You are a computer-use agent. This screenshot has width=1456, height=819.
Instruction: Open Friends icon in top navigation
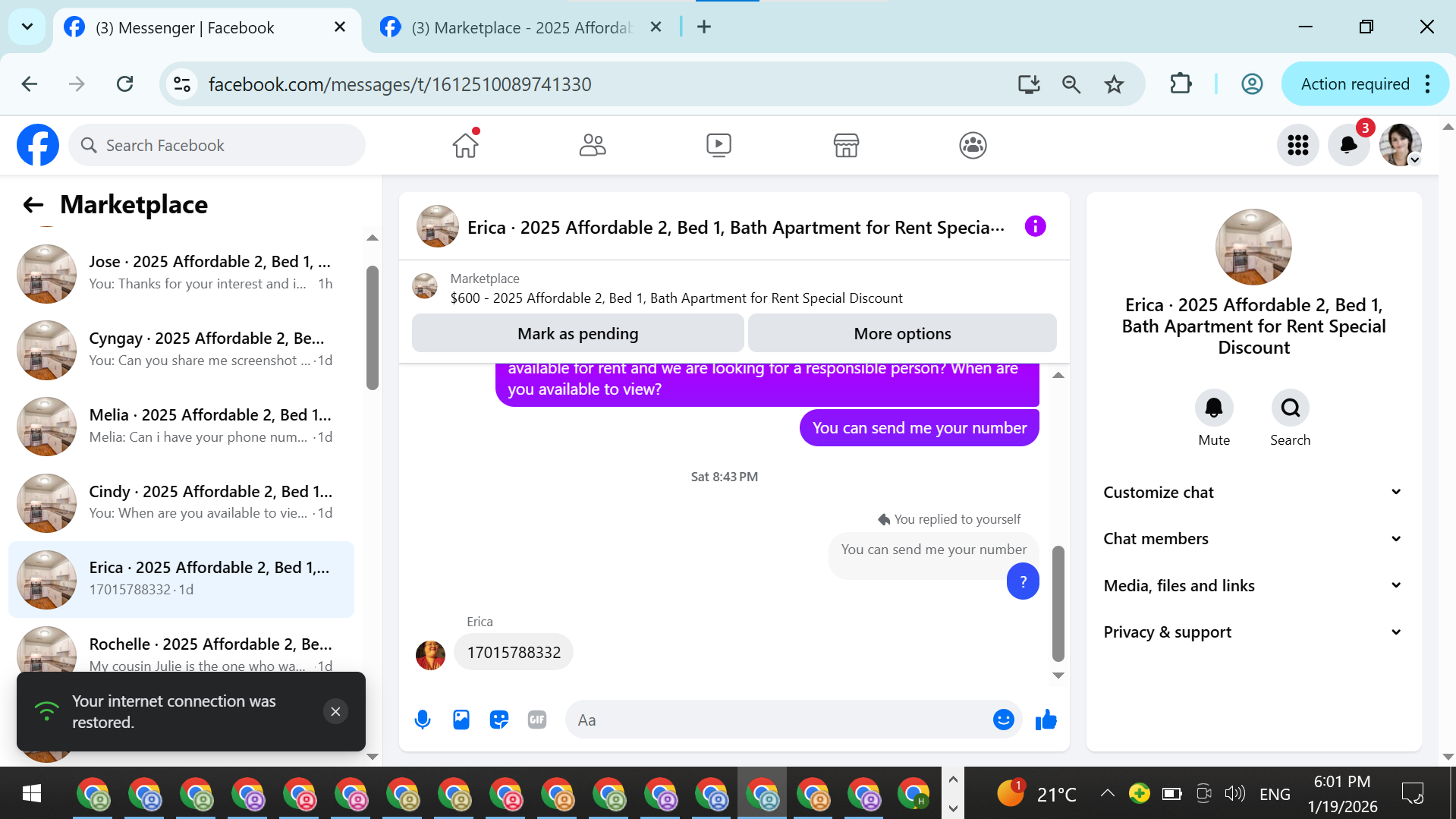(x=593, y=145)
